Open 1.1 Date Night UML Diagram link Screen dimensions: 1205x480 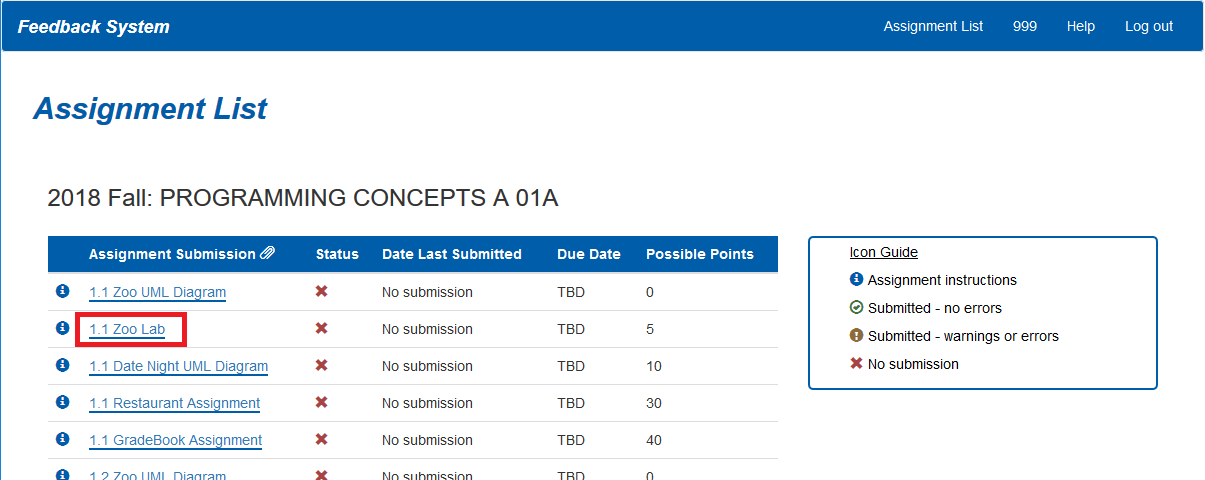(178, 366)
